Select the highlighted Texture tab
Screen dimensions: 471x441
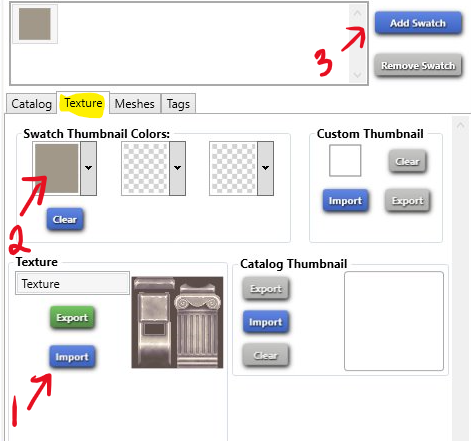[83, 103]
